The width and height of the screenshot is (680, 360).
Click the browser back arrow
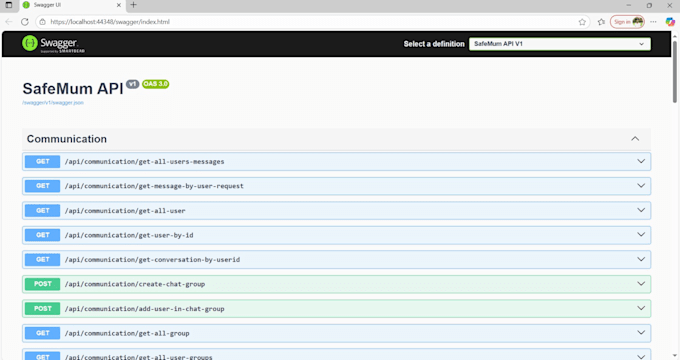pyautogui.click(x=9, y=22)
